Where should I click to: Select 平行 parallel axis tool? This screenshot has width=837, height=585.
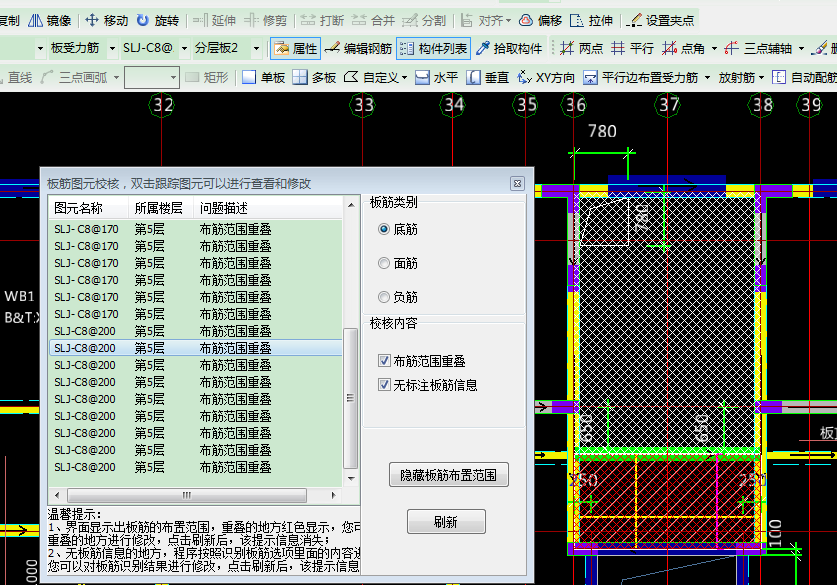(x=633, y=49)
